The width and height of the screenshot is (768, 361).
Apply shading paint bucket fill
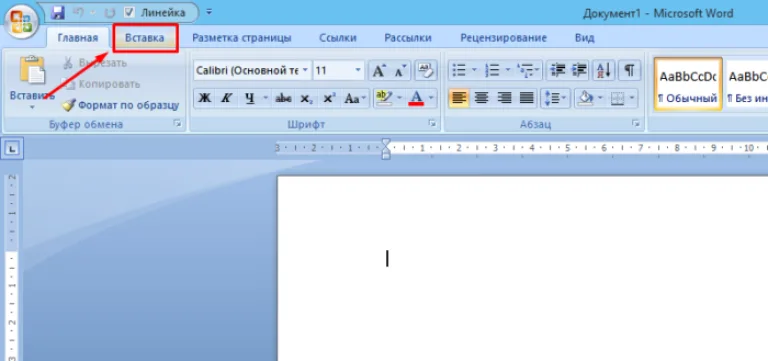pyautogui.click(x=585, y=98)
